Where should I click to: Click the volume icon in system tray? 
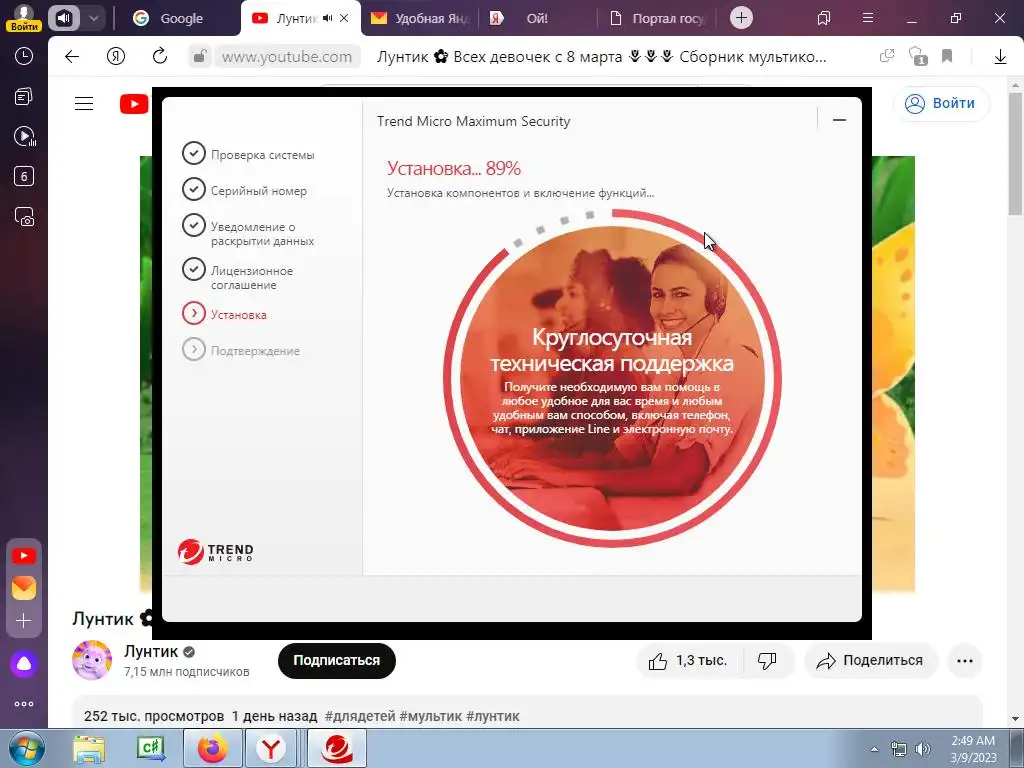click(923, 749)
